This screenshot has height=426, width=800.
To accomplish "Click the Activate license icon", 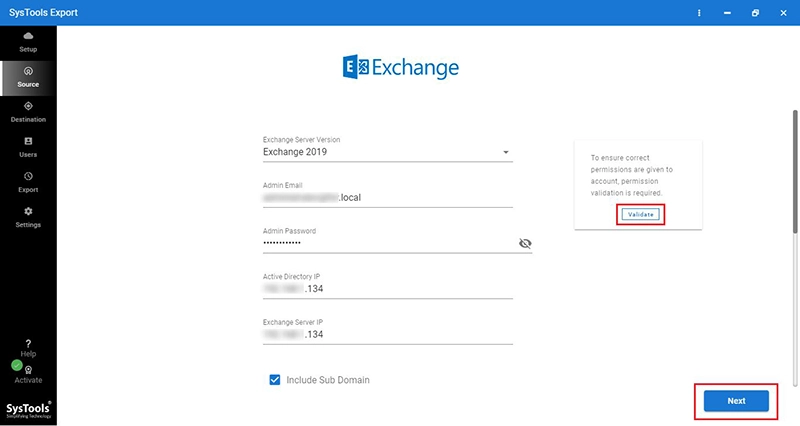I will coord(29,370).
